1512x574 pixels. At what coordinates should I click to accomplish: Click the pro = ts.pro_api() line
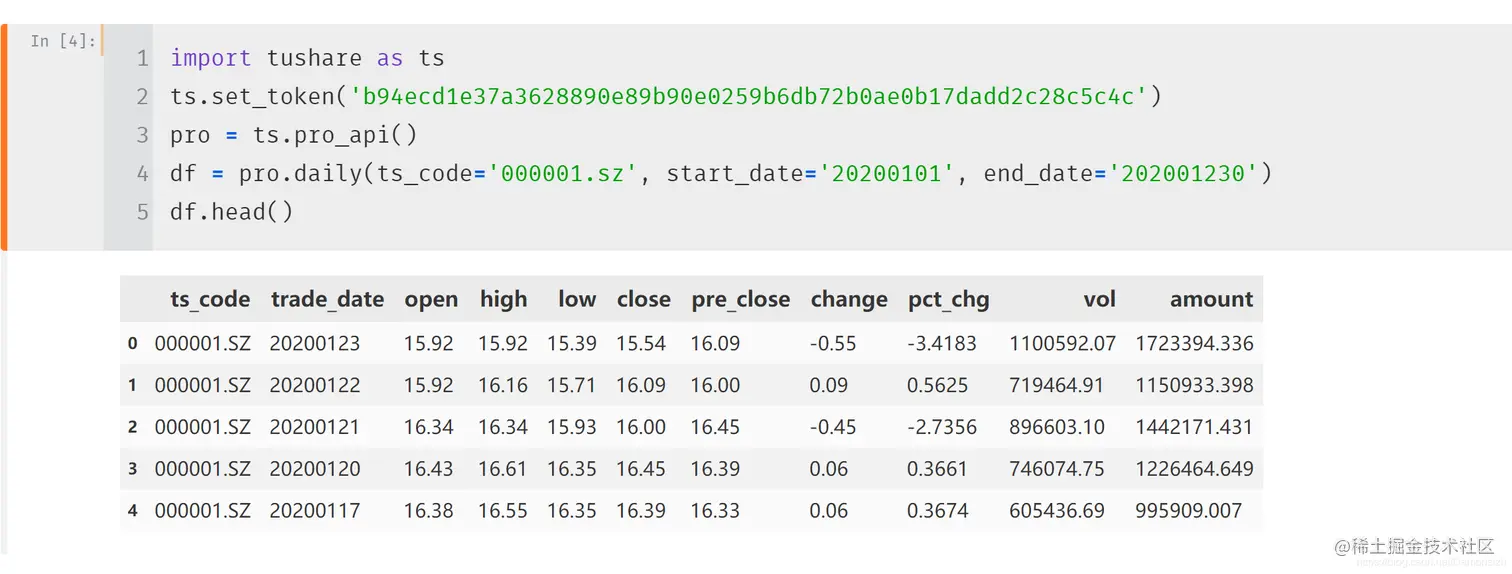[293, 135]
